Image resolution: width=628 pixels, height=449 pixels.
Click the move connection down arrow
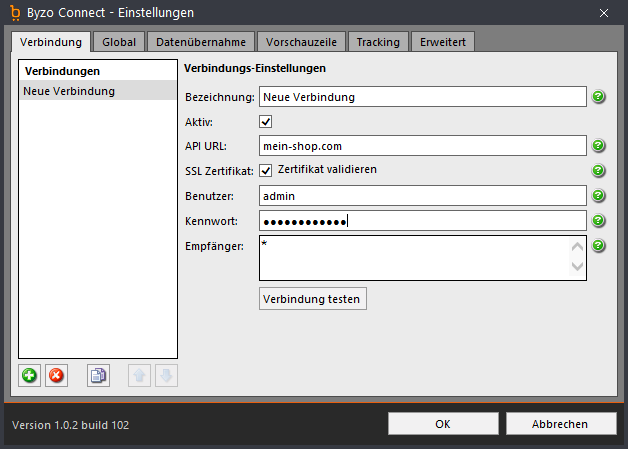coord(166,376)
